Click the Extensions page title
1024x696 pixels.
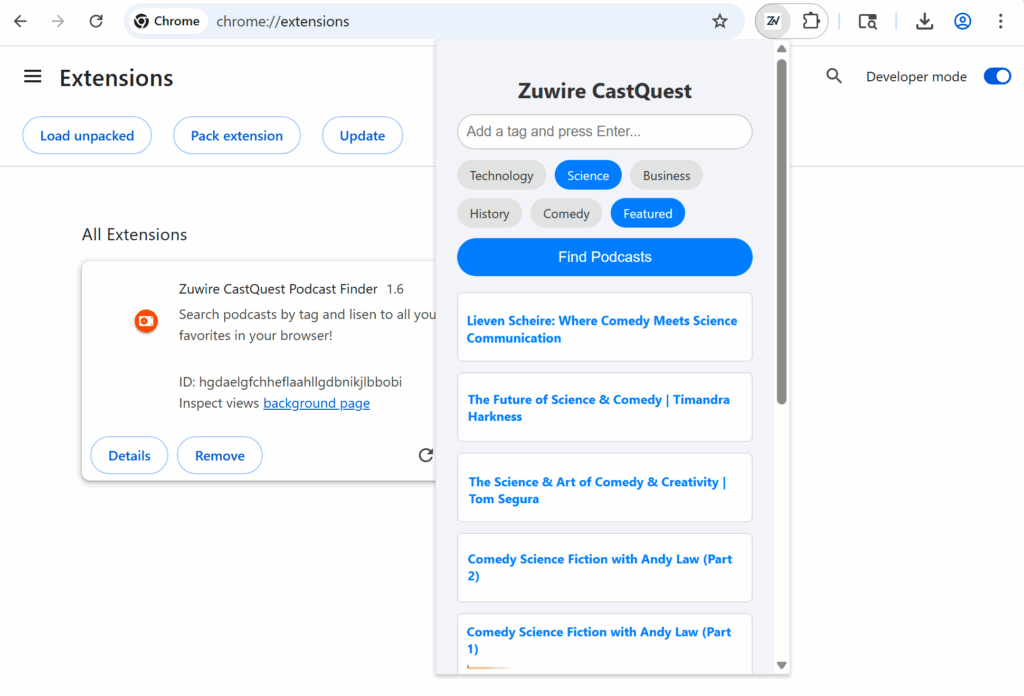[x=116, y=78]
